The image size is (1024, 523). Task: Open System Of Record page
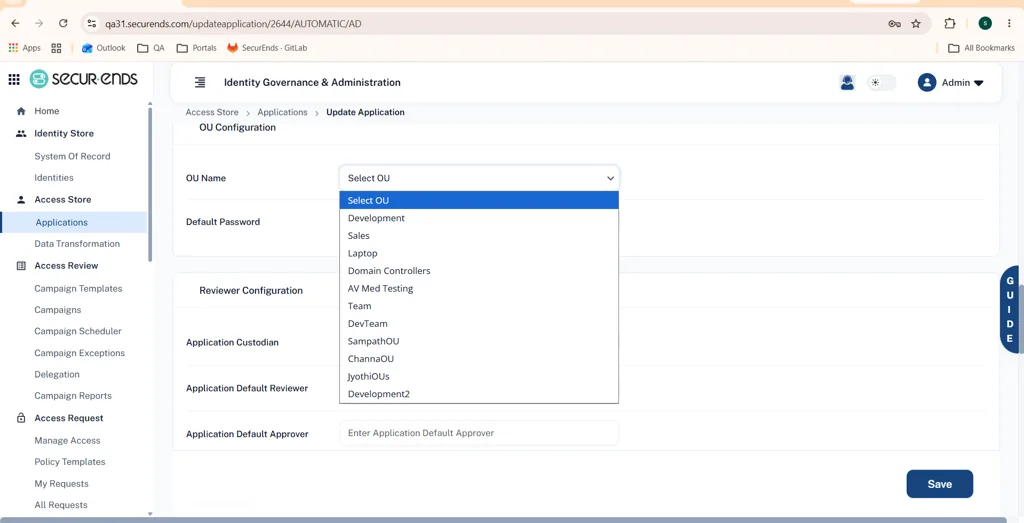pos(72,156)
